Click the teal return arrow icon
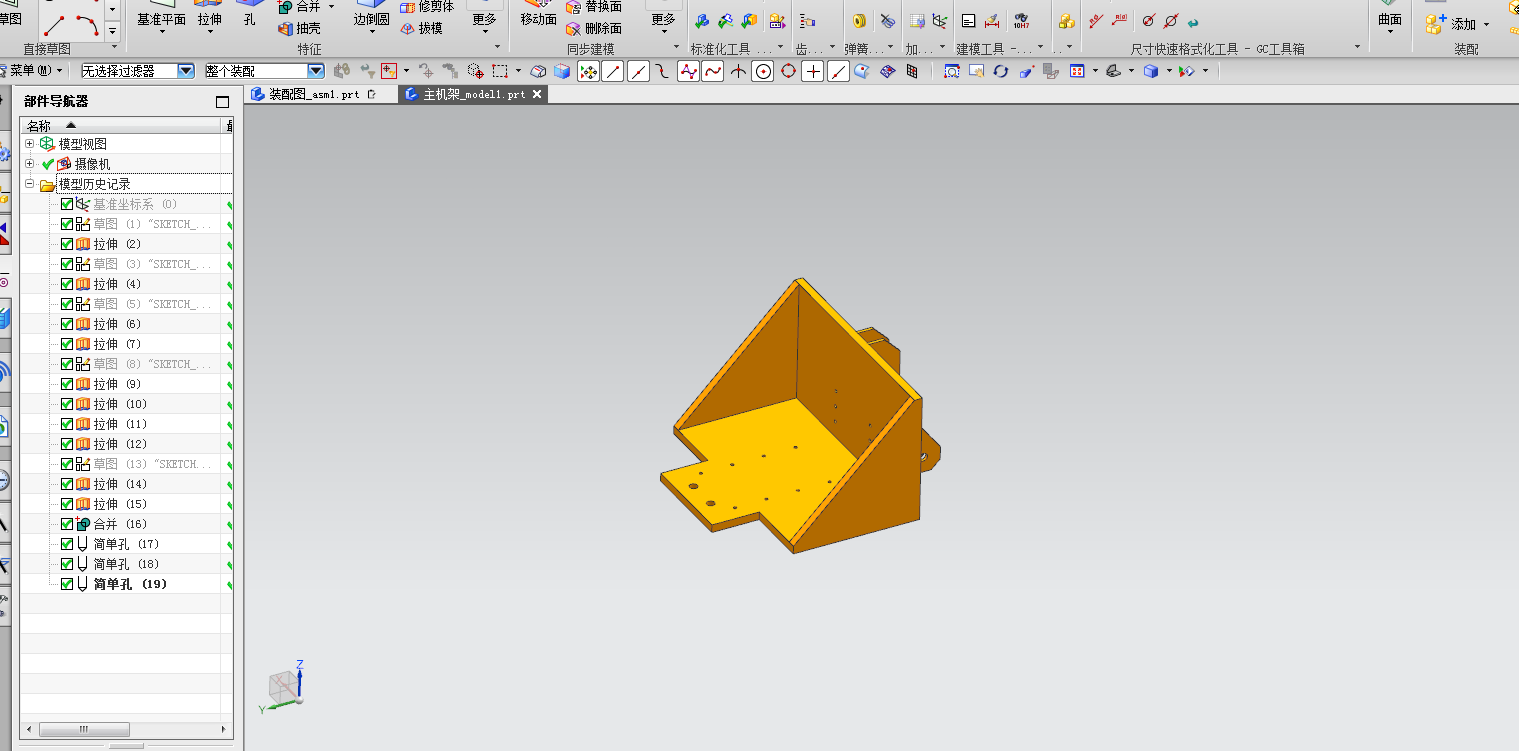This screenshot has height=751, width=1519. click(x=1193, y=21)
